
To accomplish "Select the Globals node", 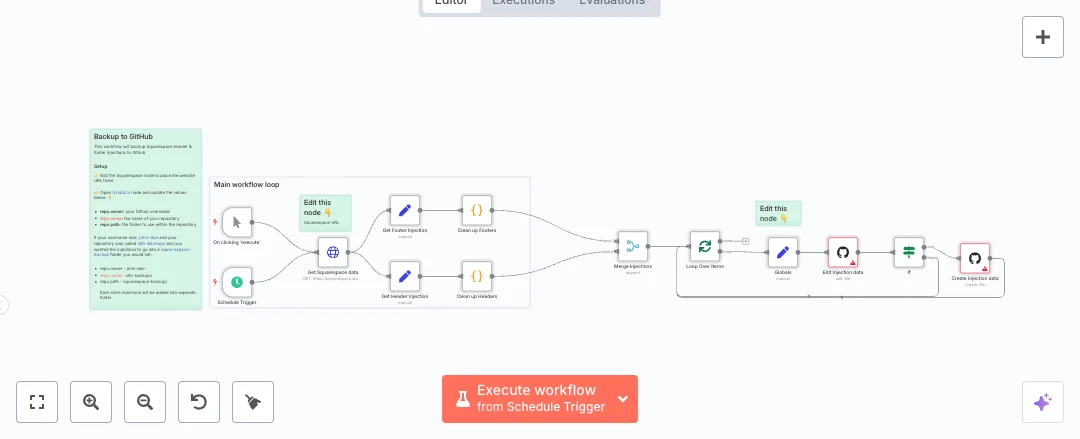I will tap(783, 252).
